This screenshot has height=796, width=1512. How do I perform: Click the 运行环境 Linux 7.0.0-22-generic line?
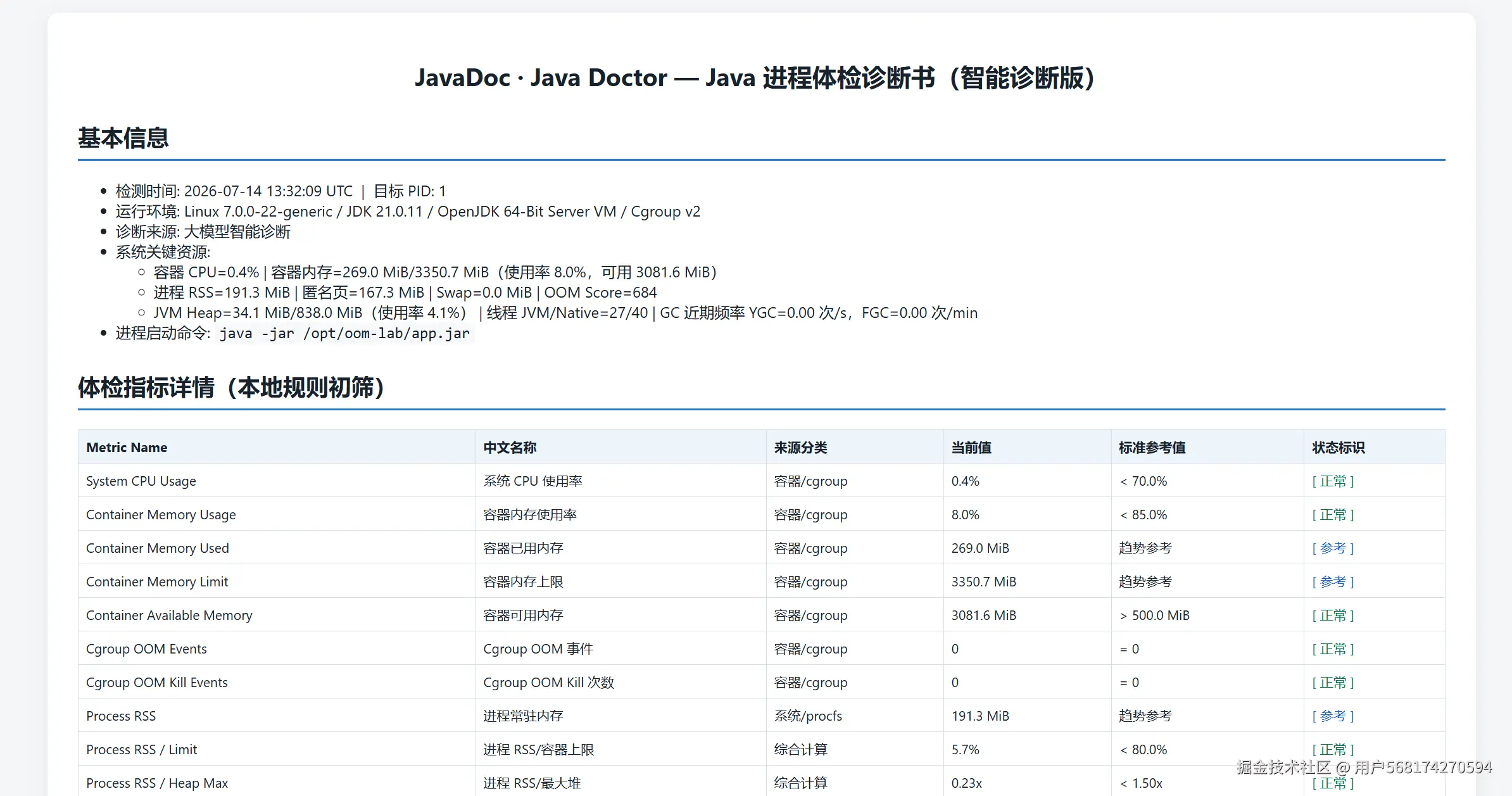pos(408,211)
